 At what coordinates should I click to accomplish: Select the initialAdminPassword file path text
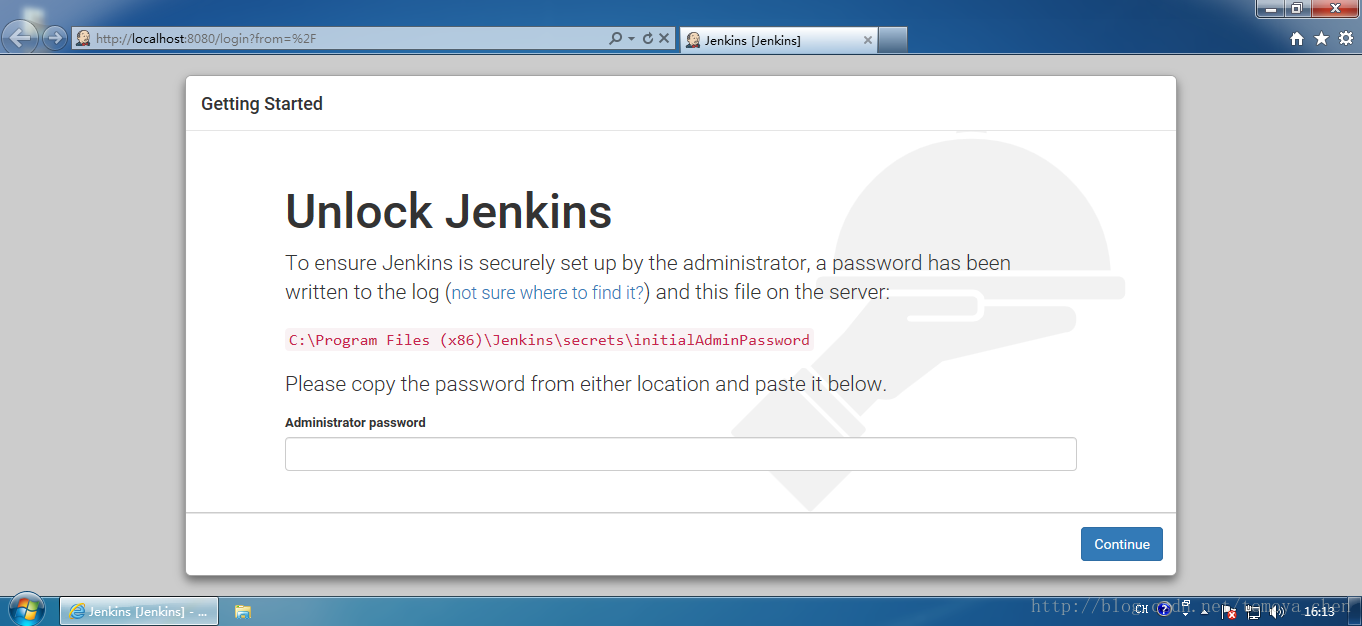[x=549, y=340]
